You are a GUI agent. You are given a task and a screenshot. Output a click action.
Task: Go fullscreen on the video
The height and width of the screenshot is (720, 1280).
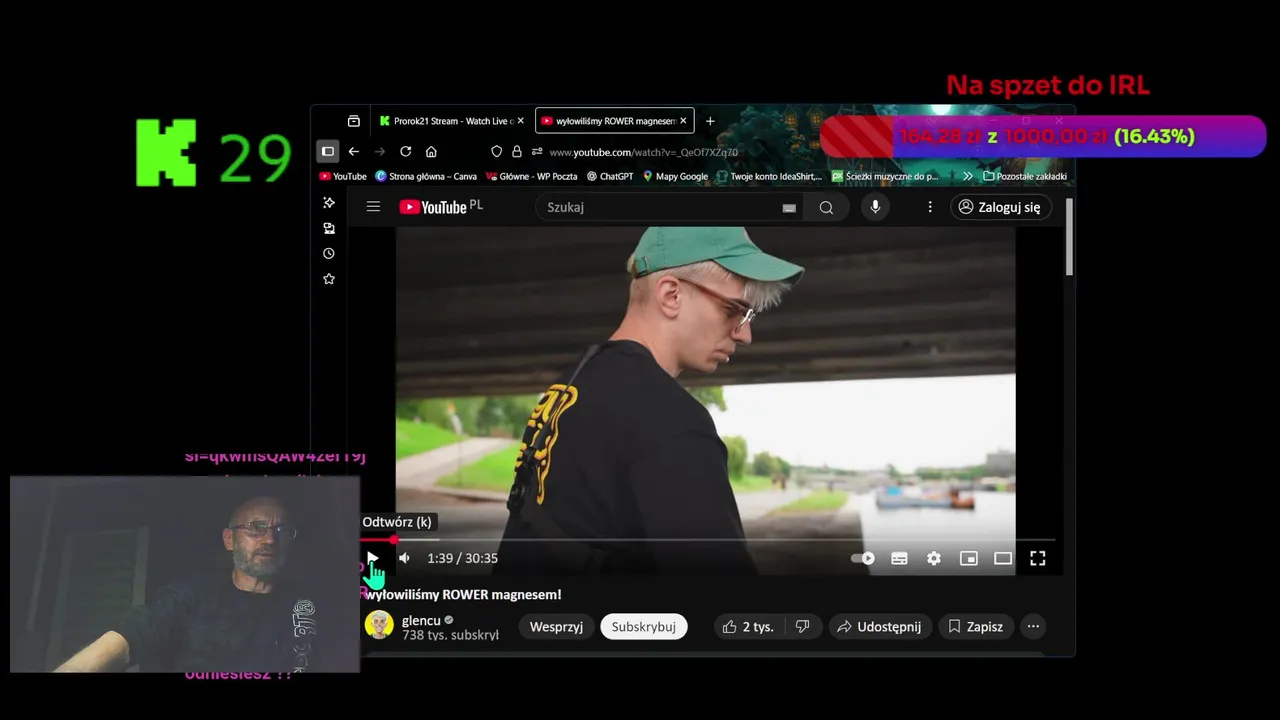tap(1038, 558)
